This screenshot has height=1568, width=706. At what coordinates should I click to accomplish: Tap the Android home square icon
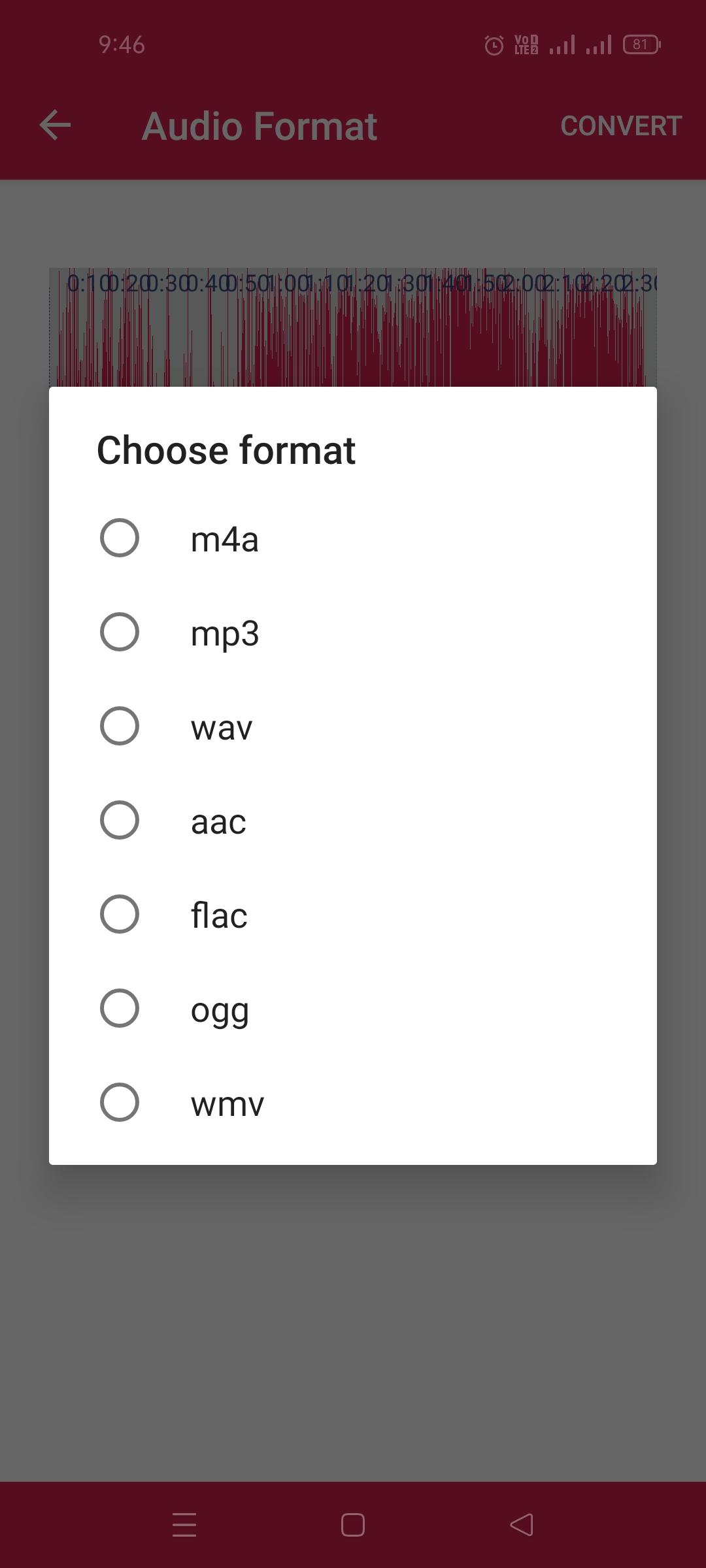353,1525
